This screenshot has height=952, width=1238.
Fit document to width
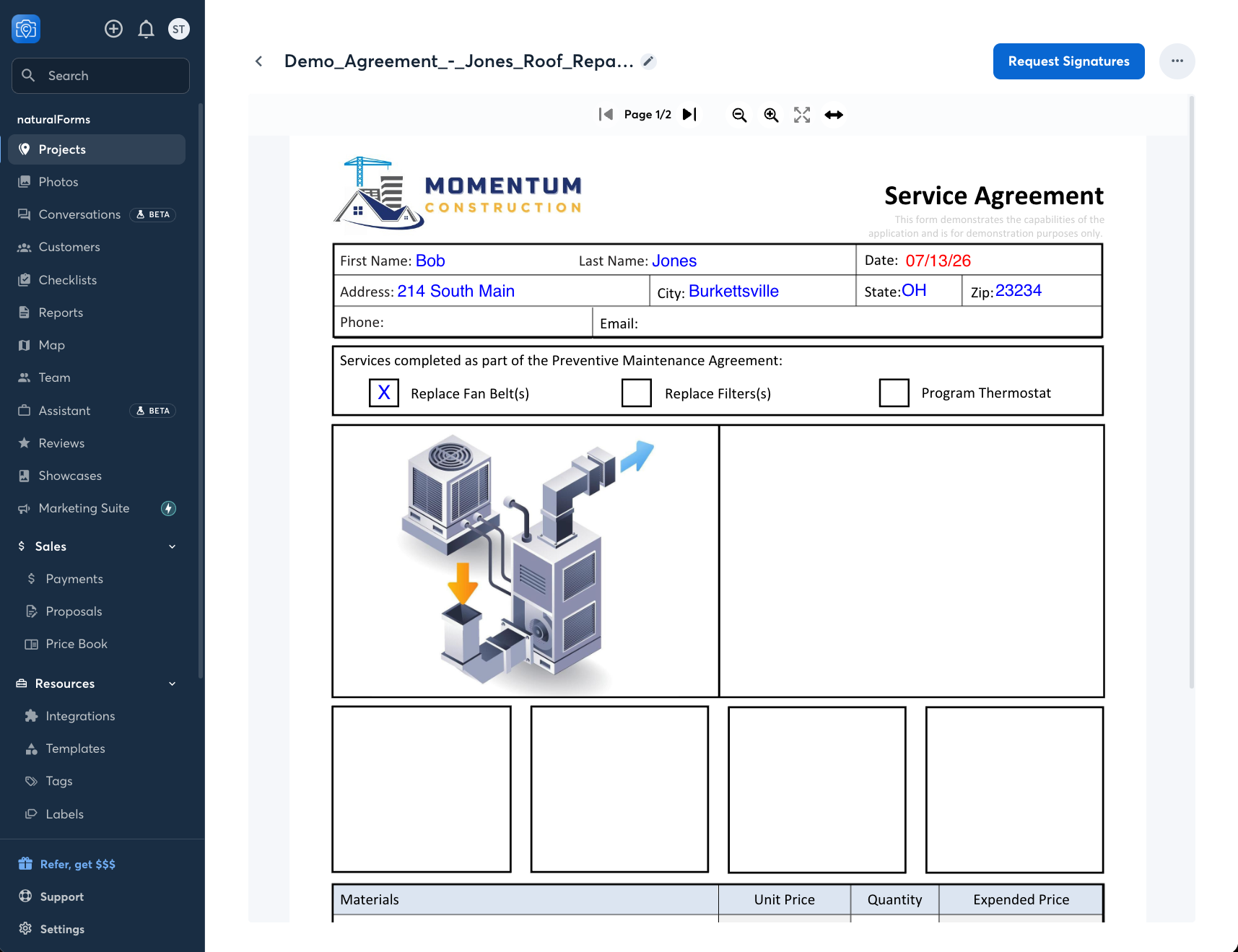834,115
